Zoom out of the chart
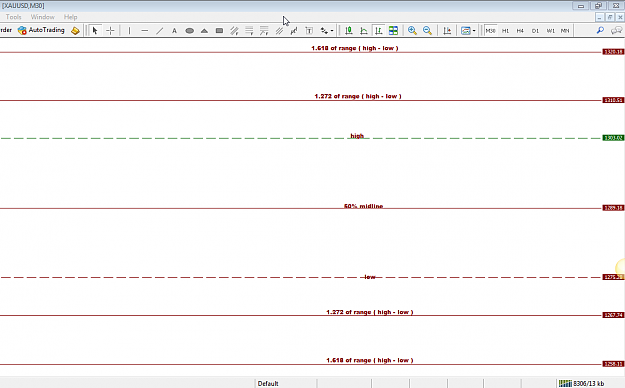Image resolution: width=625 pixels, height=388 pixels. pyautogui.click(x=427, y=31)
